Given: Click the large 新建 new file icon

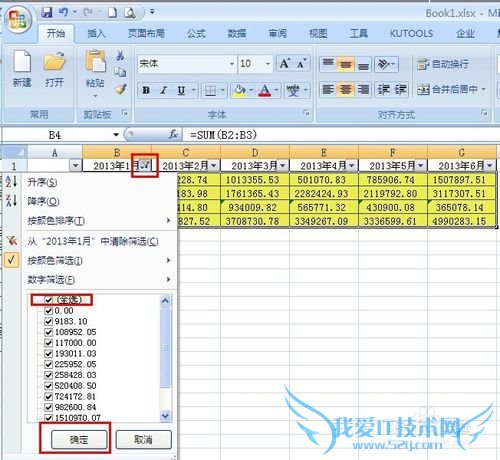Looking at the screenshot, I should point(23,61).
